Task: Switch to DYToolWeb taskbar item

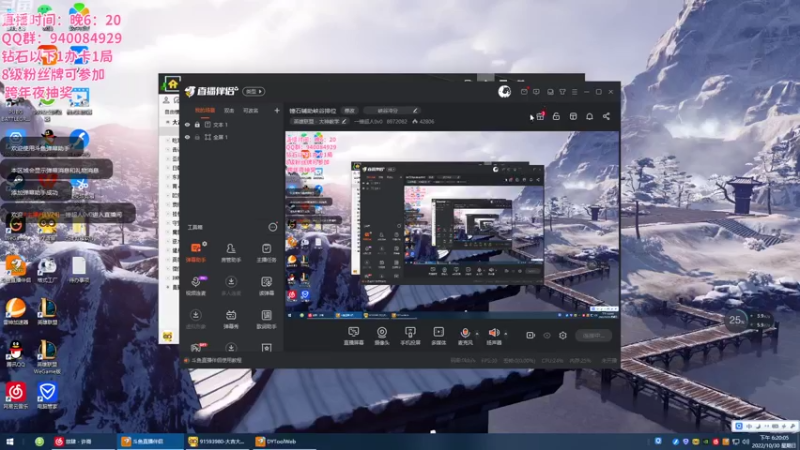Action: tap(281, 441)
